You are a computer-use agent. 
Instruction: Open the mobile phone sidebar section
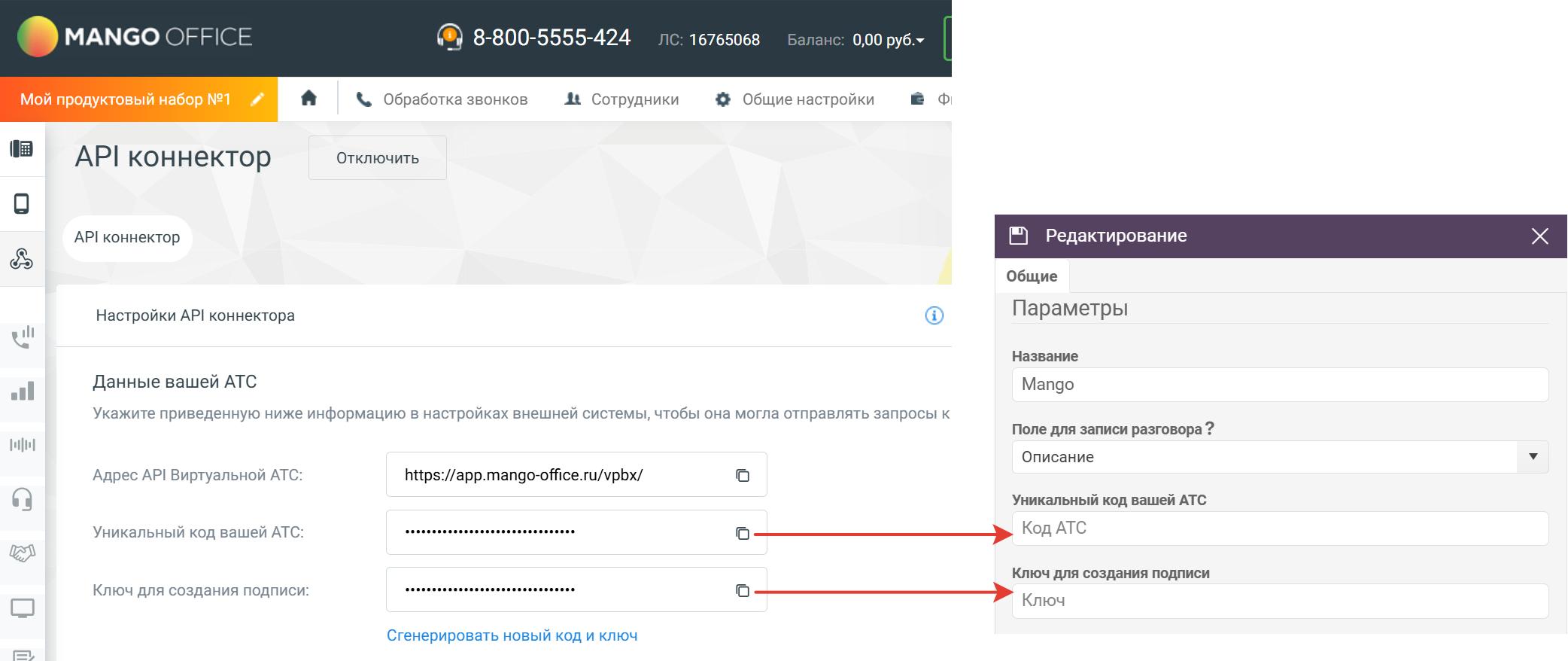(x=22, y=203)
